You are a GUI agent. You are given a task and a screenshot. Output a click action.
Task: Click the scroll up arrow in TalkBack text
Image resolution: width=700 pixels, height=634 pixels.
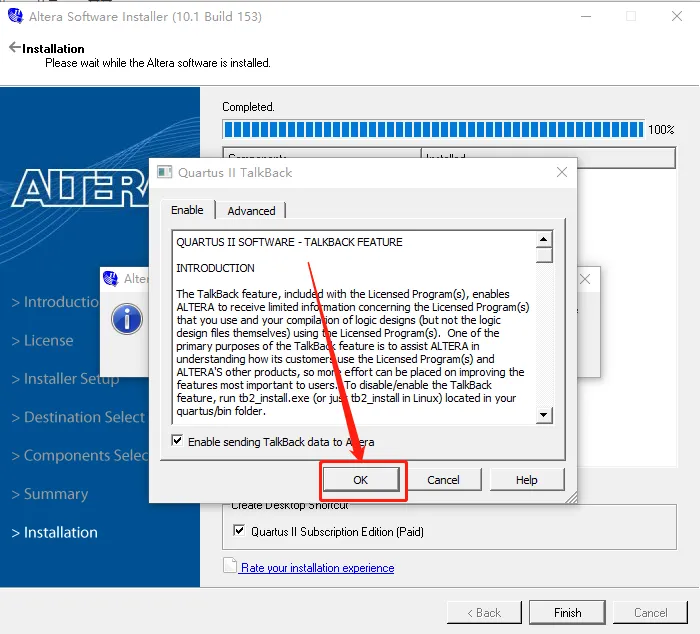click(x=543, y=239)
